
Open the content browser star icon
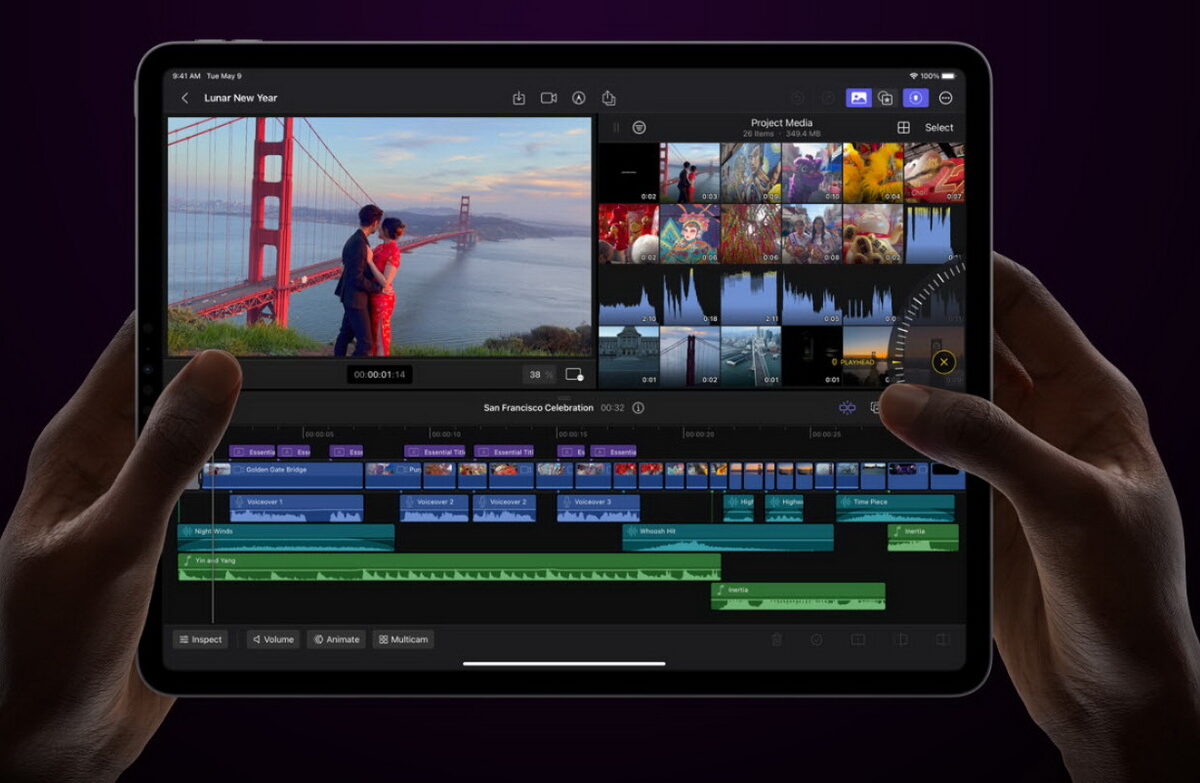pos(886,98)
